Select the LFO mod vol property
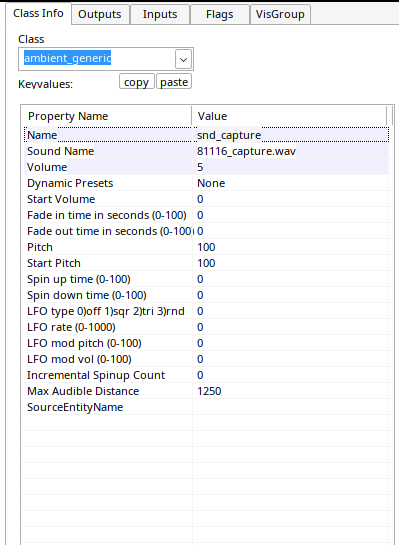 click(x=109, y=359)
